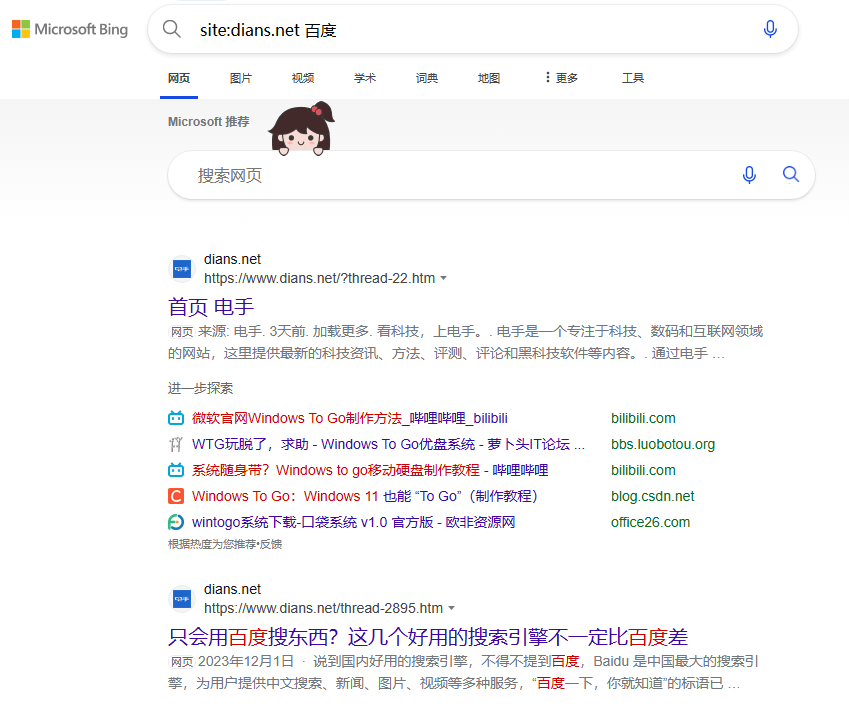Image resolution: width=849 pixels, height=717 pixels.
Task: Open the 工具 menu
Action: point(633,77)
